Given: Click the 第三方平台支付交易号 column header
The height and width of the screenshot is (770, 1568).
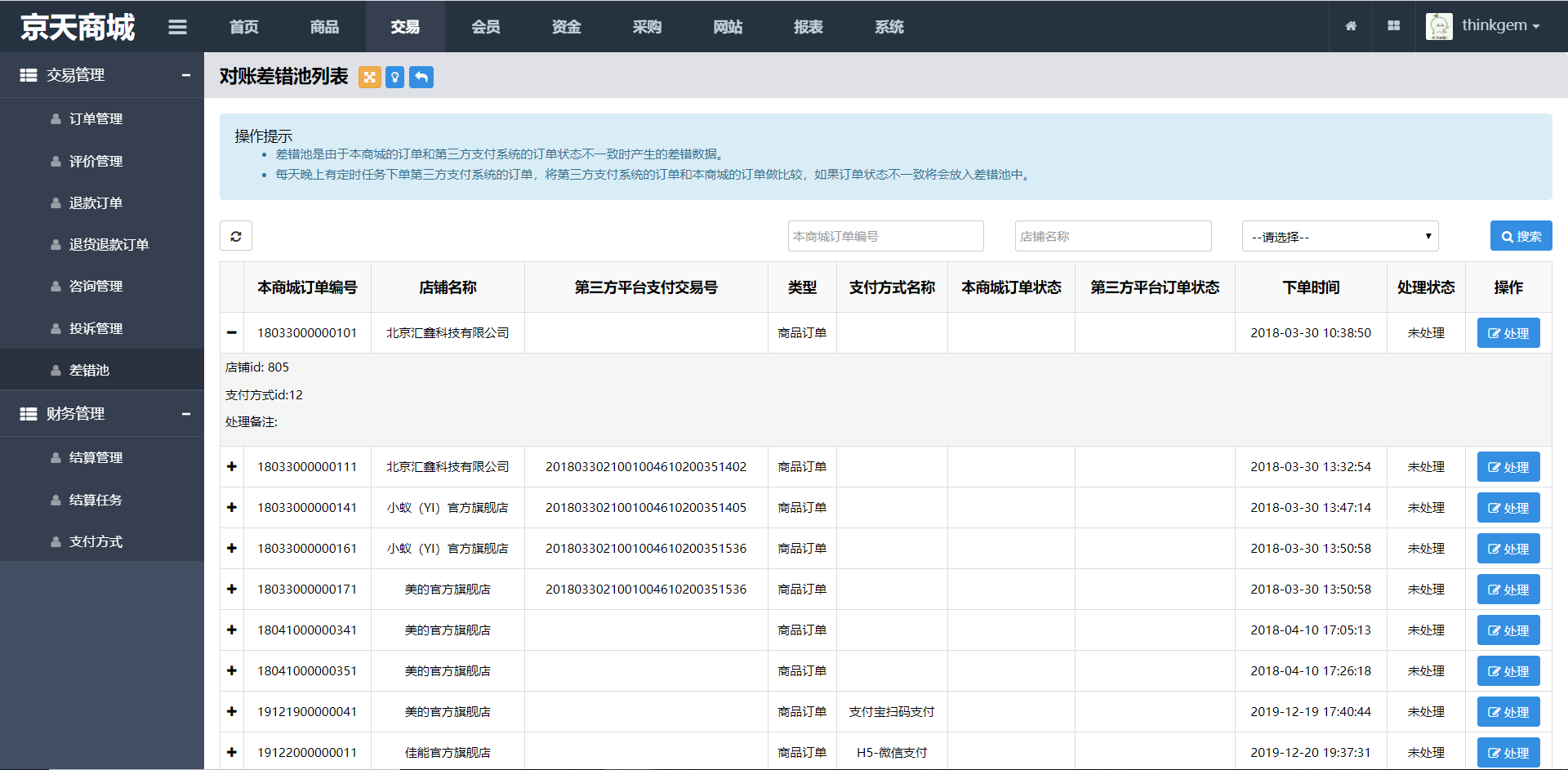Looking at the screenshot, I should click(646, 287).
